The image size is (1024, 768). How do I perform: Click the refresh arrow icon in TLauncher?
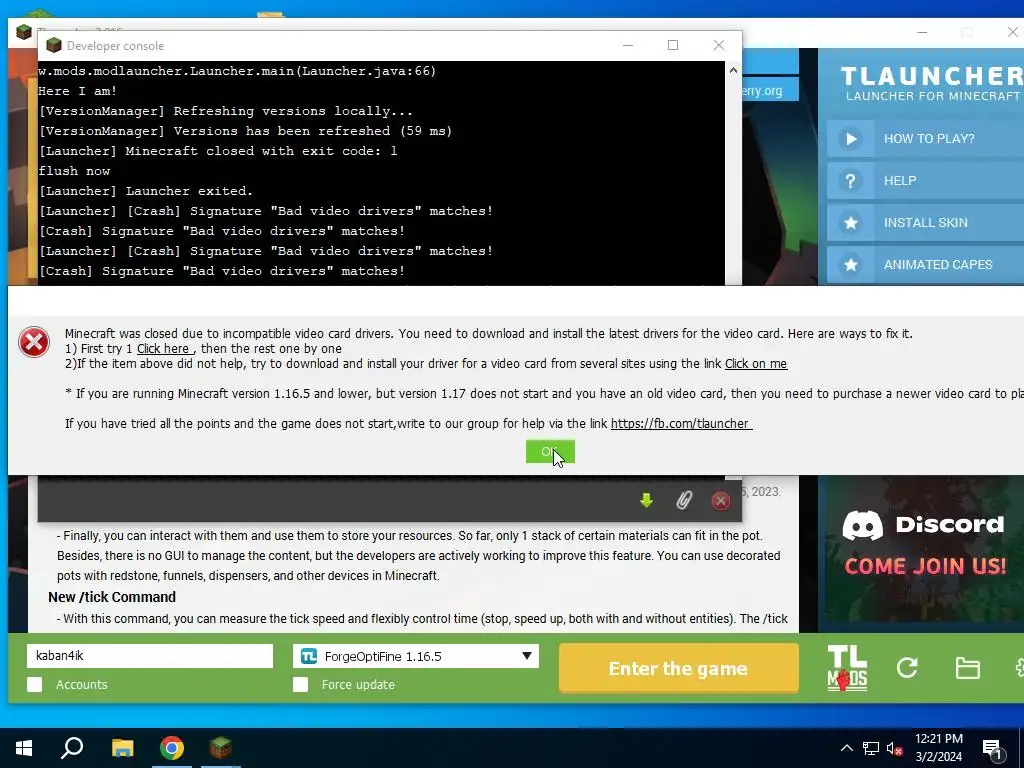(x=907, y=667)
